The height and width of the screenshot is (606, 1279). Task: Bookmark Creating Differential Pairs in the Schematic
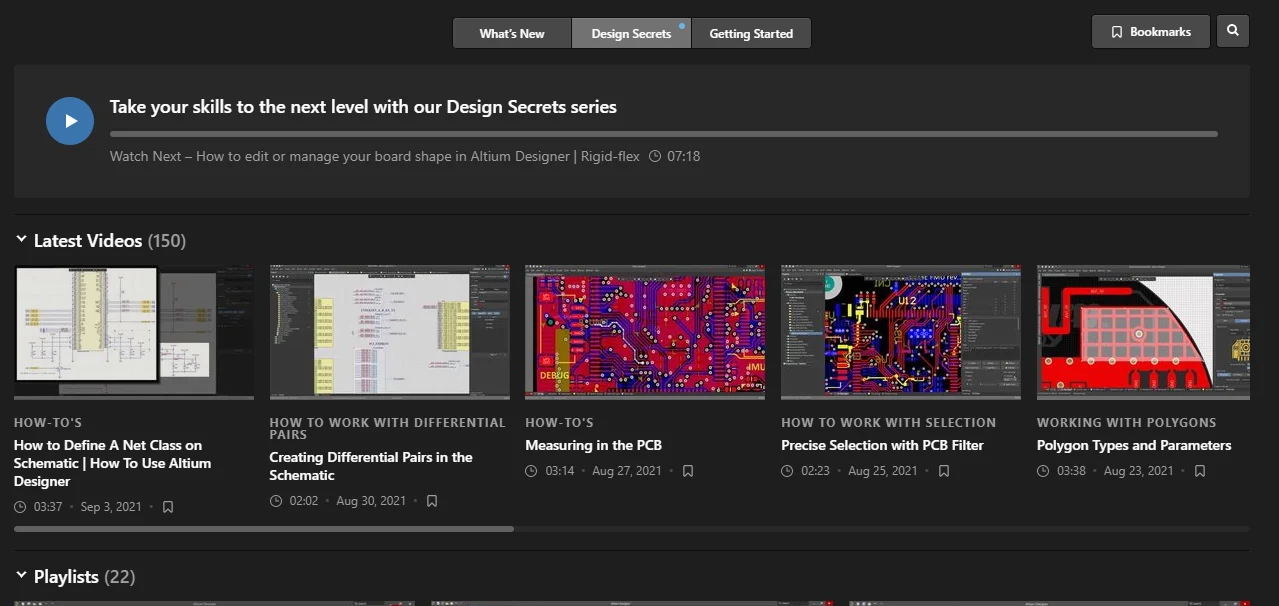[432, 501]
